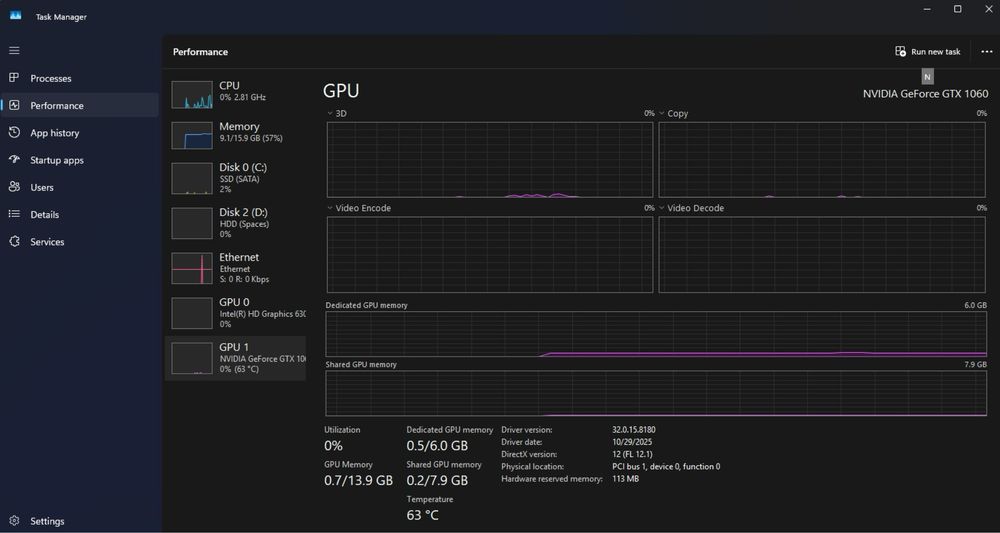Click the 0.7/13.9 GB GPU Memory value

pos(358,480)
